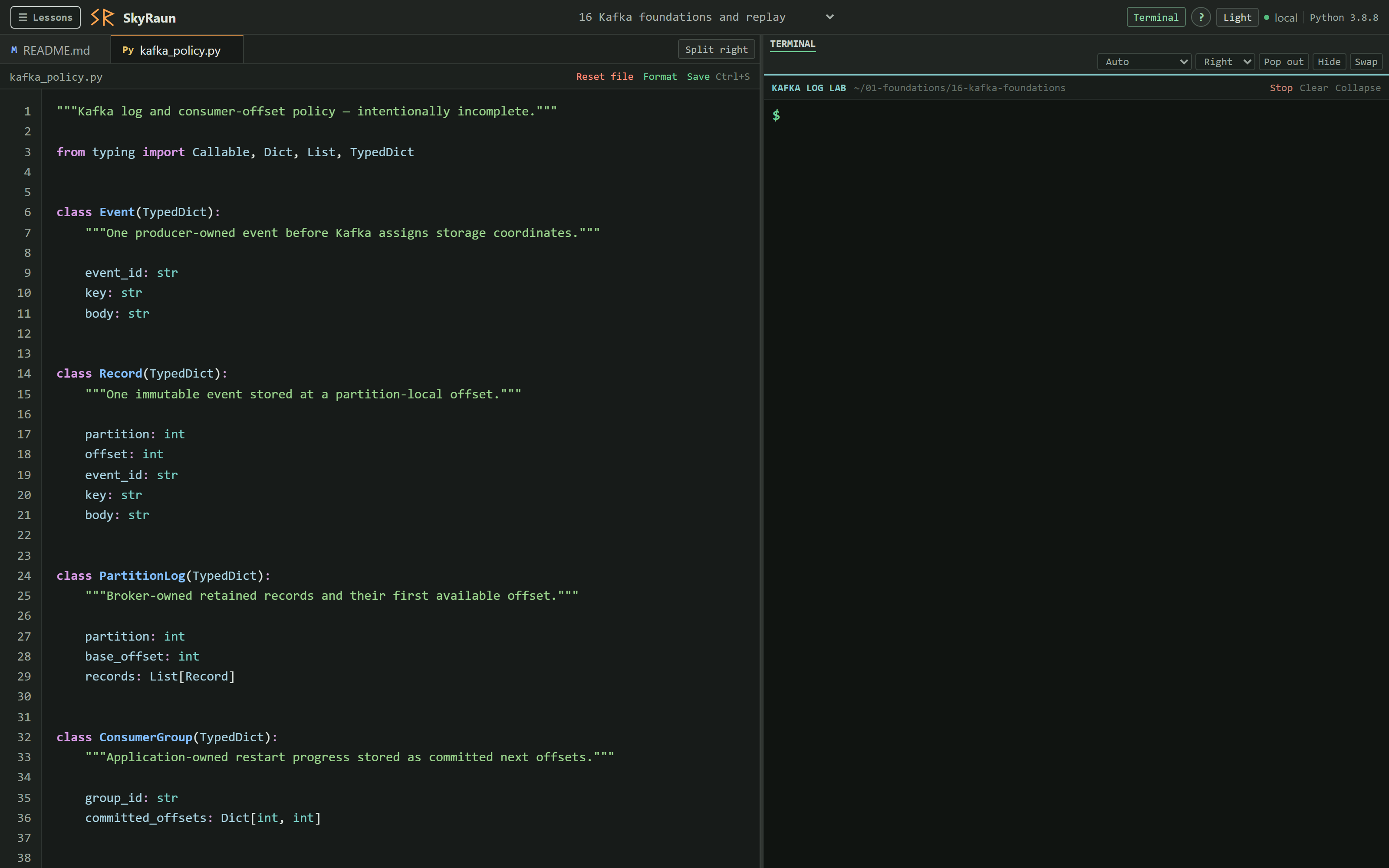This screenshot has width=1389, height=868.
Task: Swap the terminal and editor panels
Action: [x=1366, y=62]
